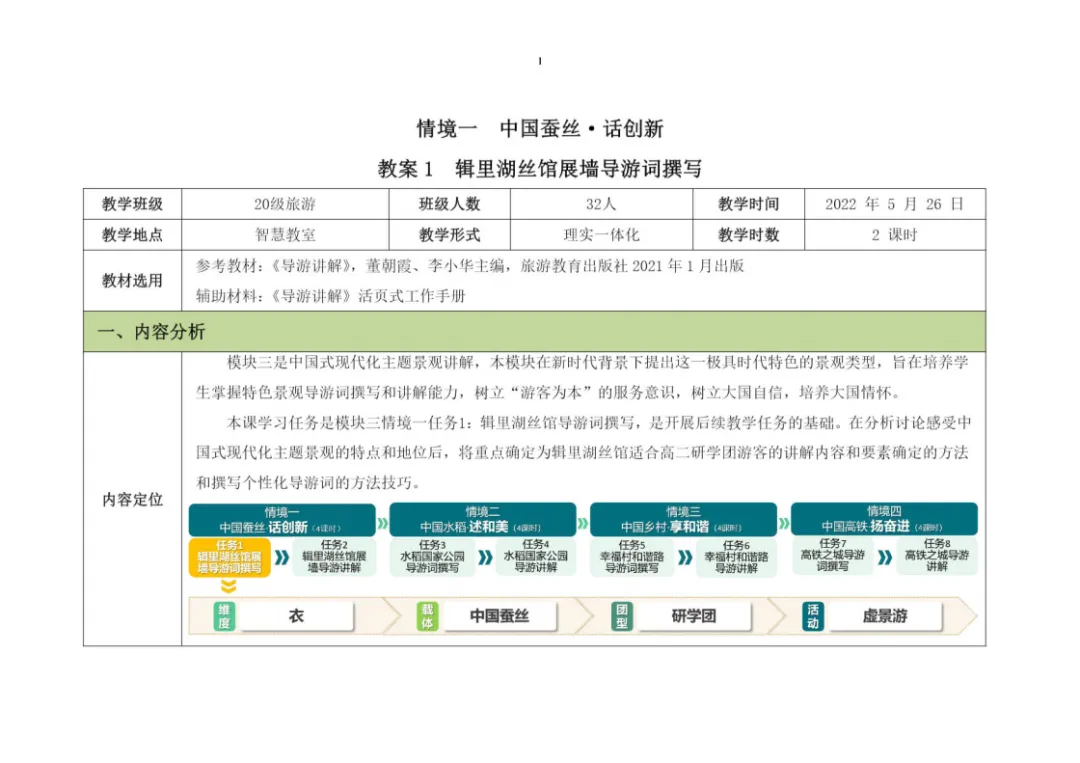Click the 研学团 box in the bottom banner
The height and width of the screenshot is (763, 1080).
click(694, 616)
